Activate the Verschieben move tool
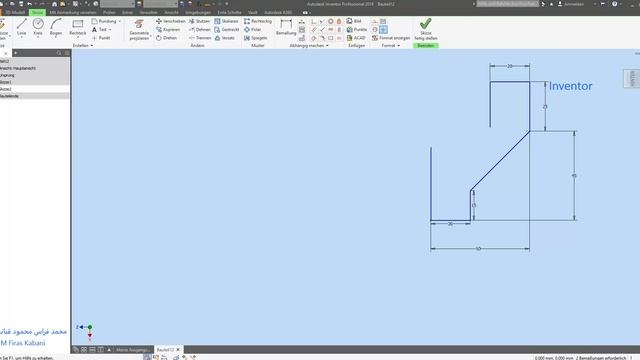640x360 pixels. point(170,21)
